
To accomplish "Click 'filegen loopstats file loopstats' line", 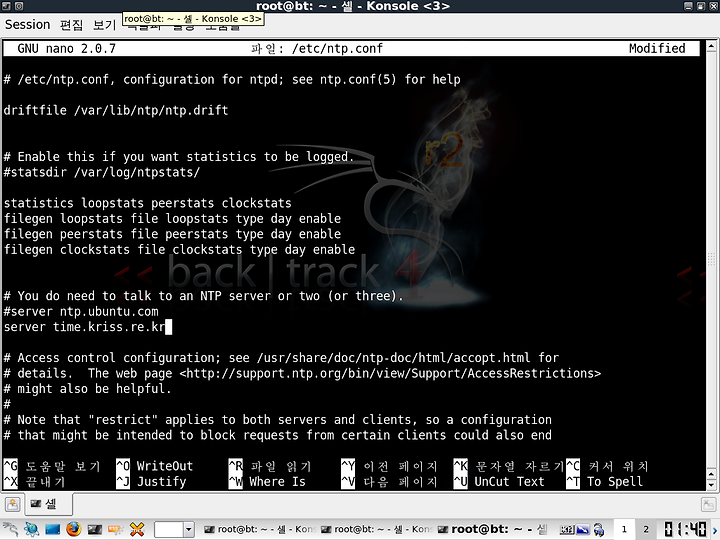I will (x=172, y=219).
